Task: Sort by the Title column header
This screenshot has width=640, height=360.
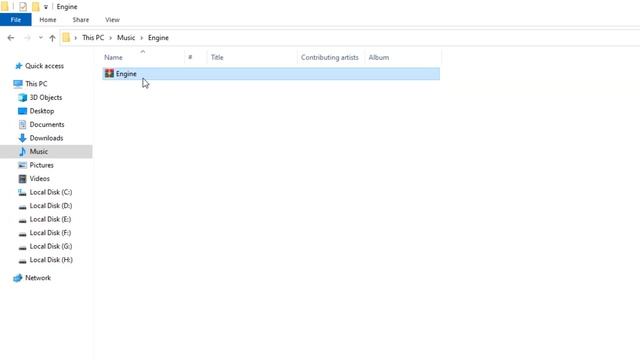Action: (217, 58)
